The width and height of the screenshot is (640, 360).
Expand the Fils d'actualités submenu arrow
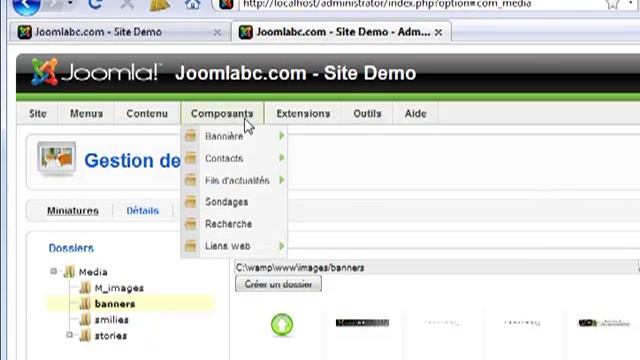(x=281, y=180)
